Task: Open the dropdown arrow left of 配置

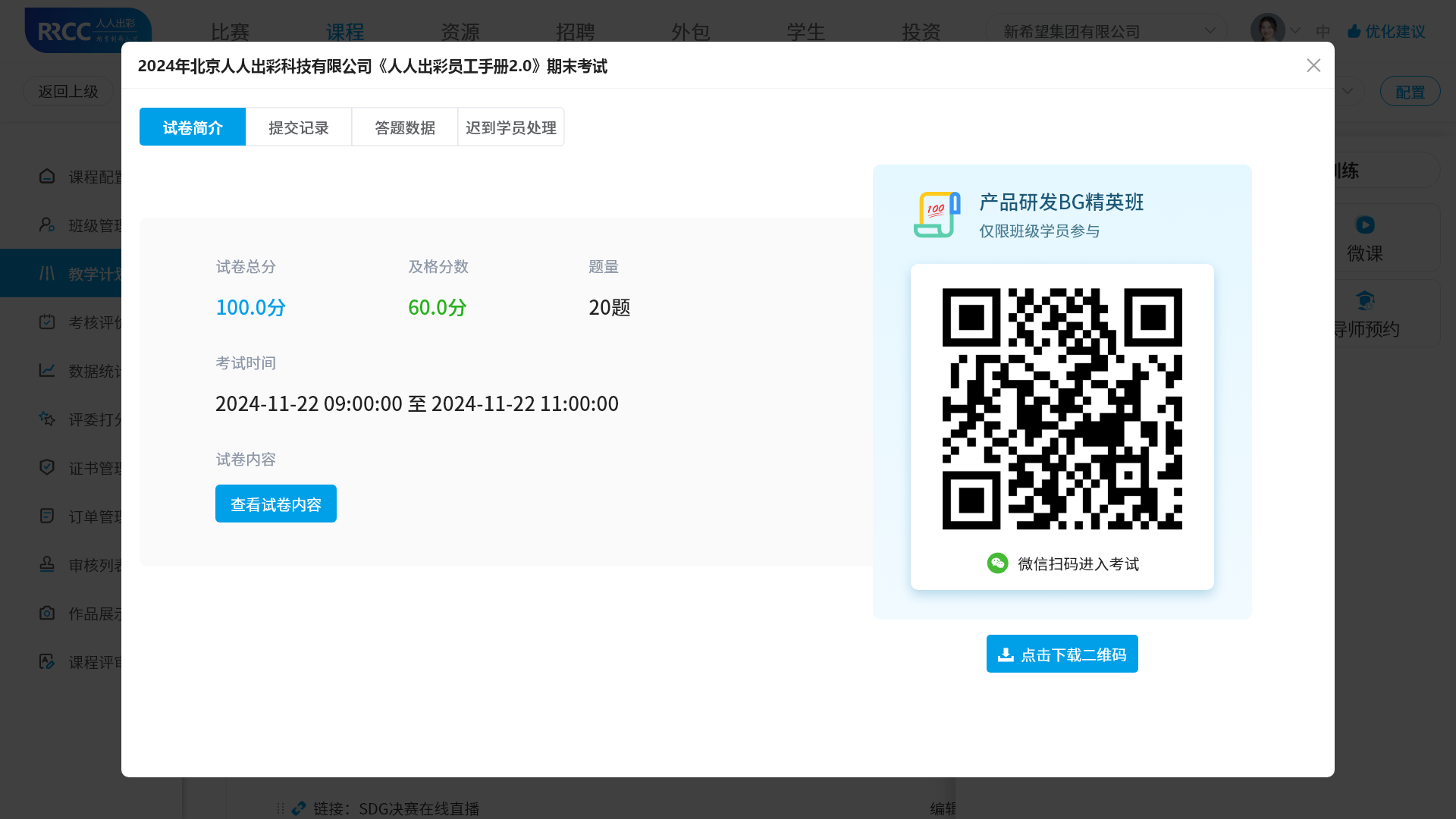Action: tap(1348, 91)
